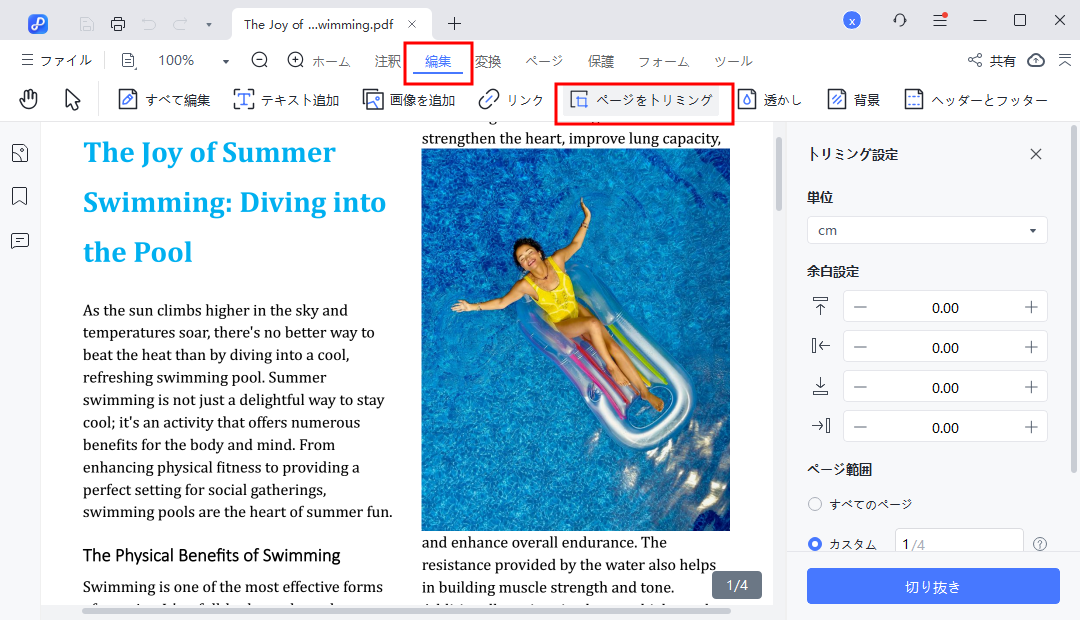1080x620 pixels.
Task: Expand the 100% zoom level dropdown
Action: click(x=225, y=61)
